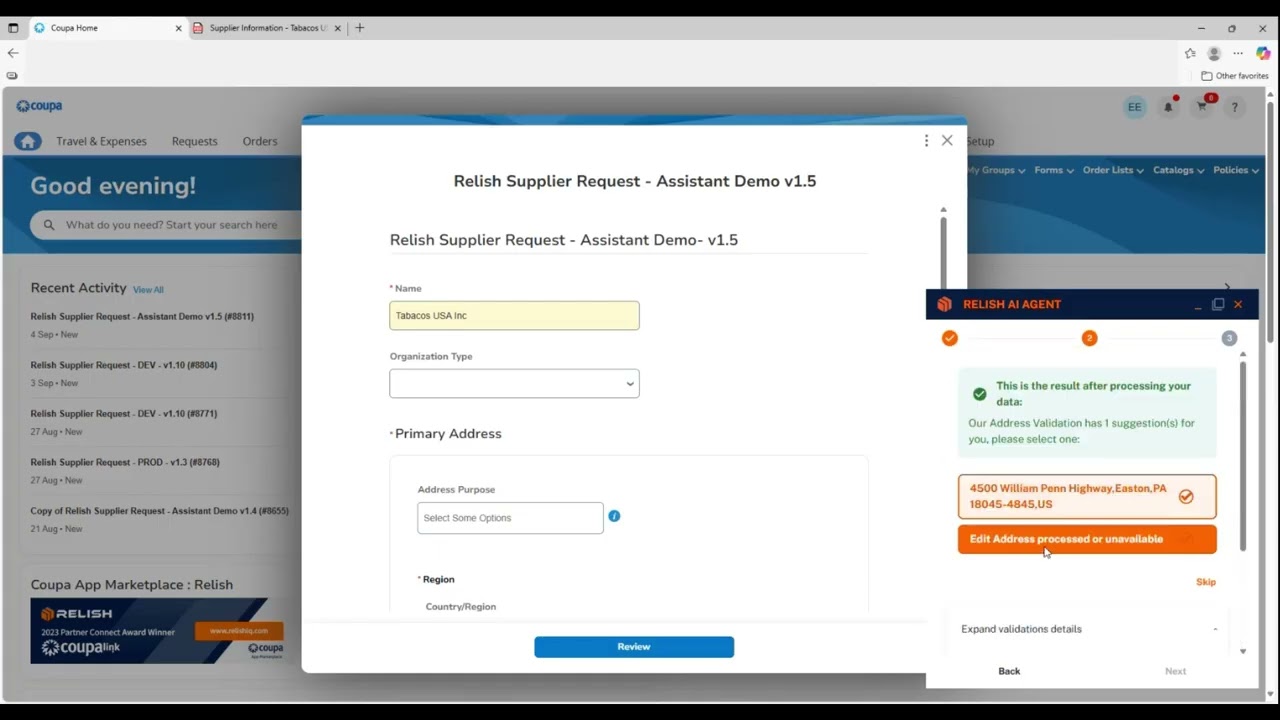Close the Relish AI Agent panel

[1238, 304]
